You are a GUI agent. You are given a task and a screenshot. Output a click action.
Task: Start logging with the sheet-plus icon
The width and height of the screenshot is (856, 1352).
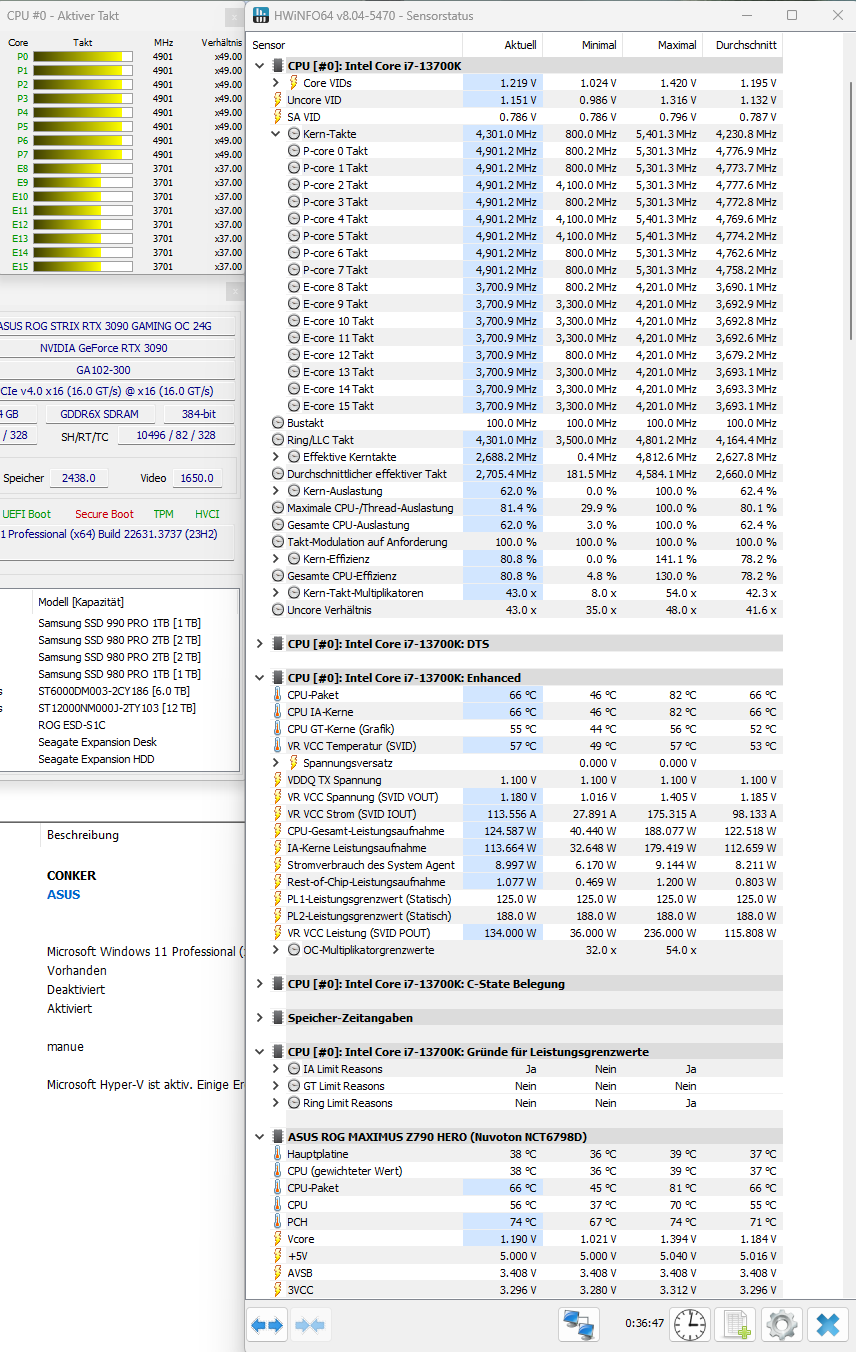(738, 1325)
